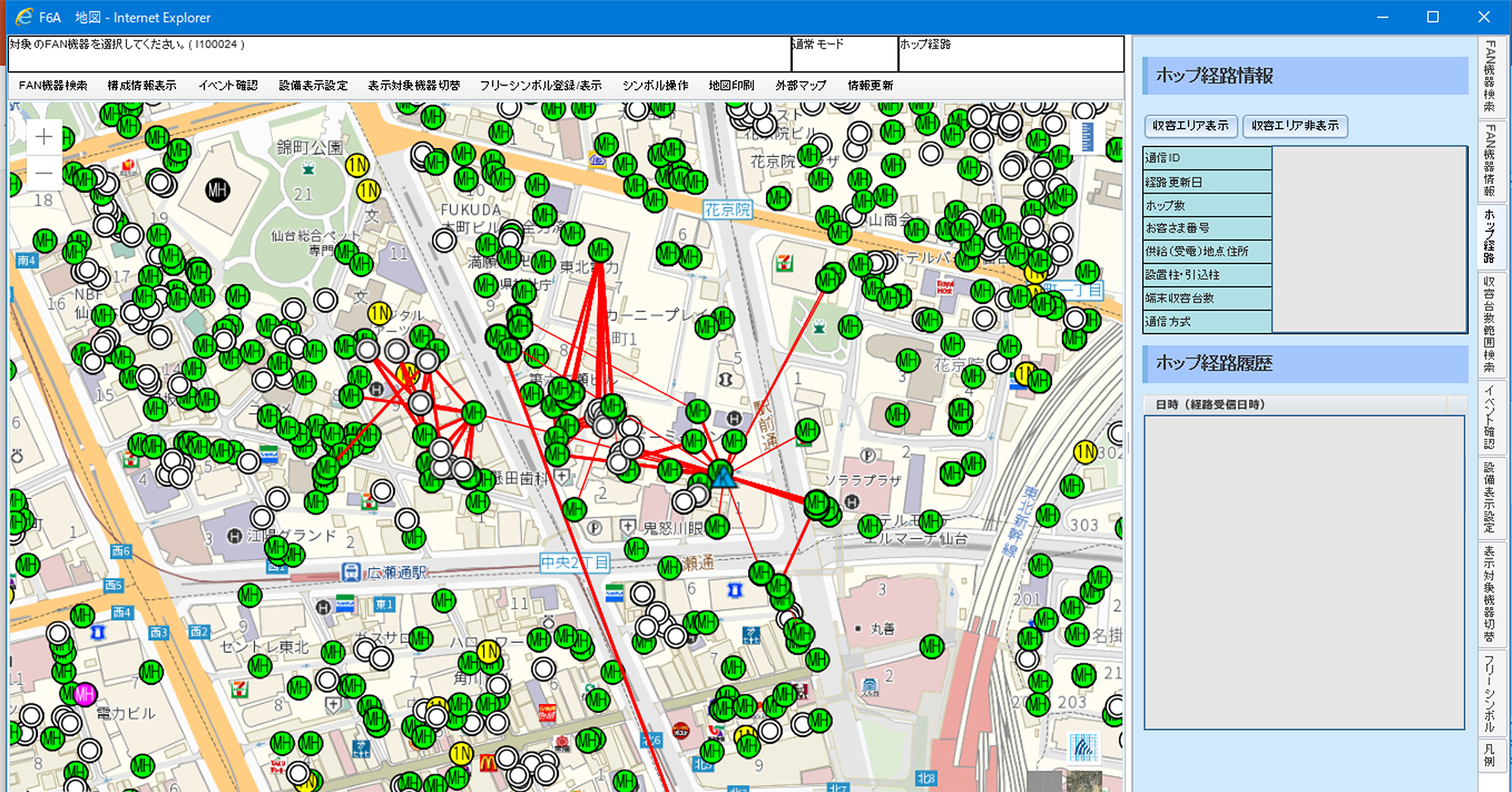The image size is (1512, 792).
Task: Click 情報更新 in the menu bar
Action: [x=870, y=85]
